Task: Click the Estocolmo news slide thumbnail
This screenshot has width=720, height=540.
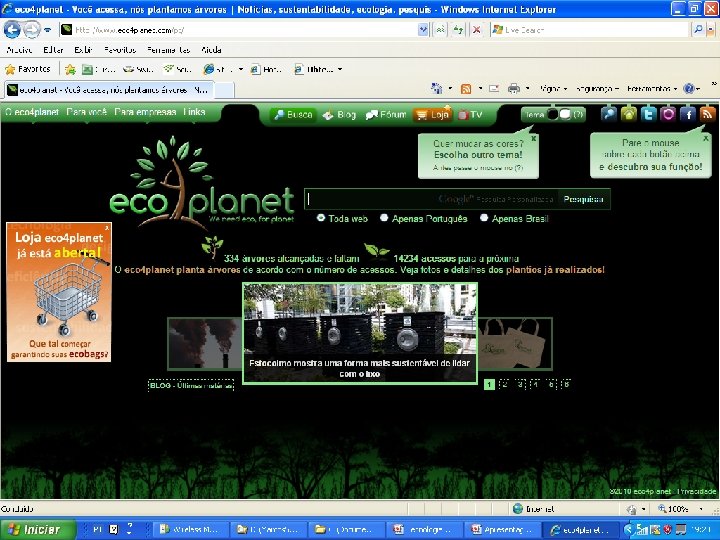Action: 360,333
